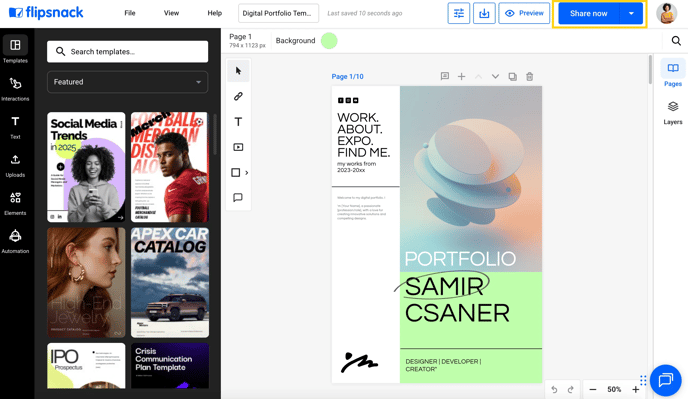This screenshot has width=688, height=399.
Task: Open the Automation panel
Action: click(15, 241)
